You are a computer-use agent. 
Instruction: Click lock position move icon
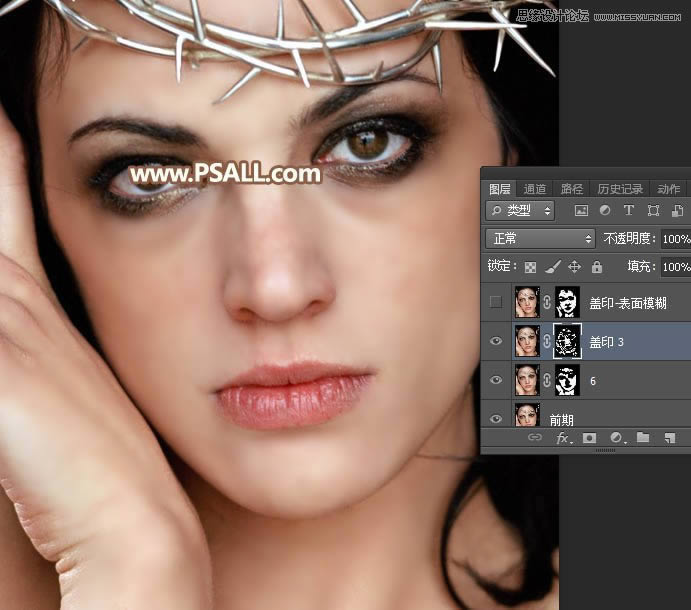click(x=575, y=267)
